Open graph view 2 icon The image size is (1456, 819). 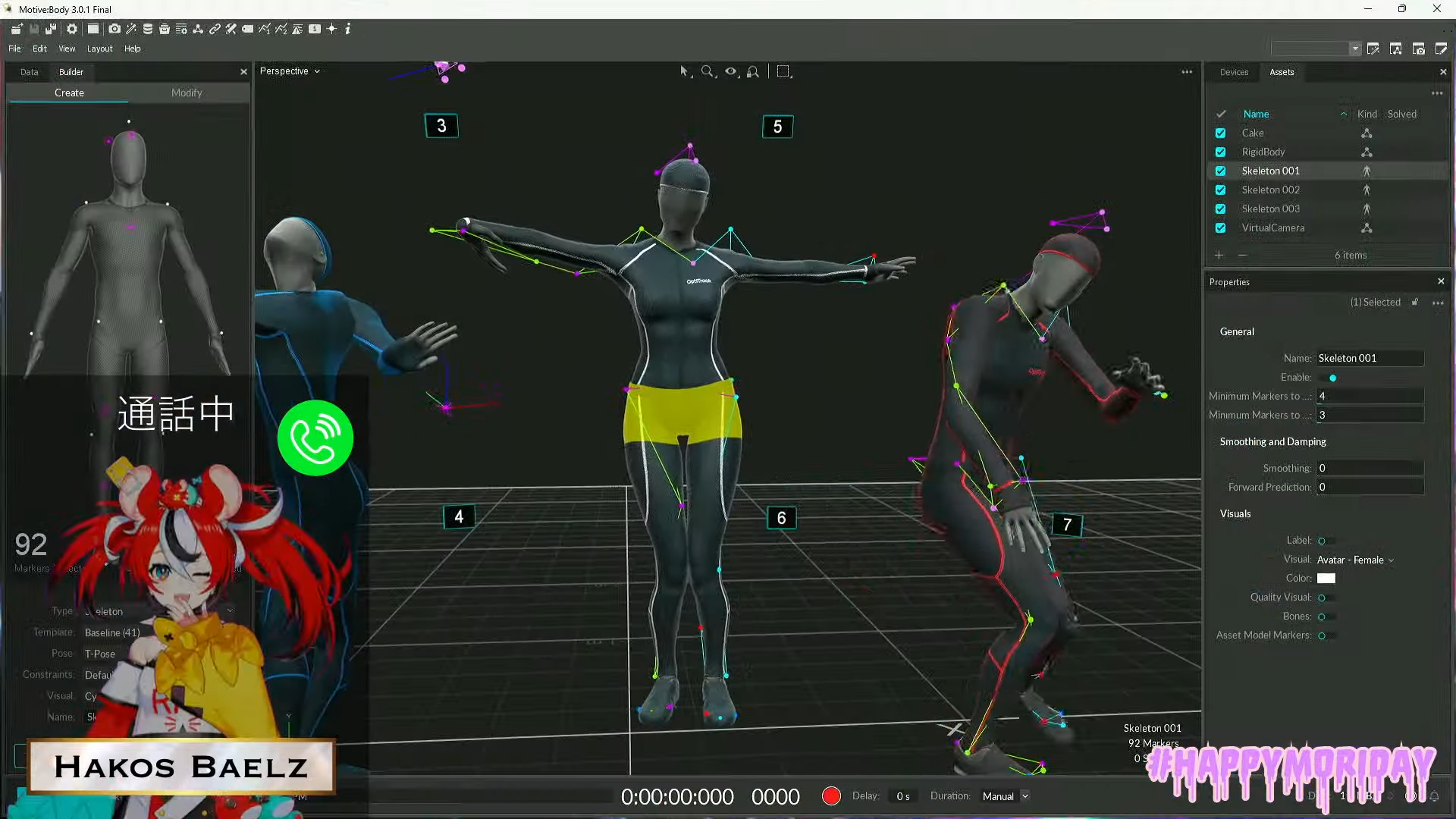point(281,29)
